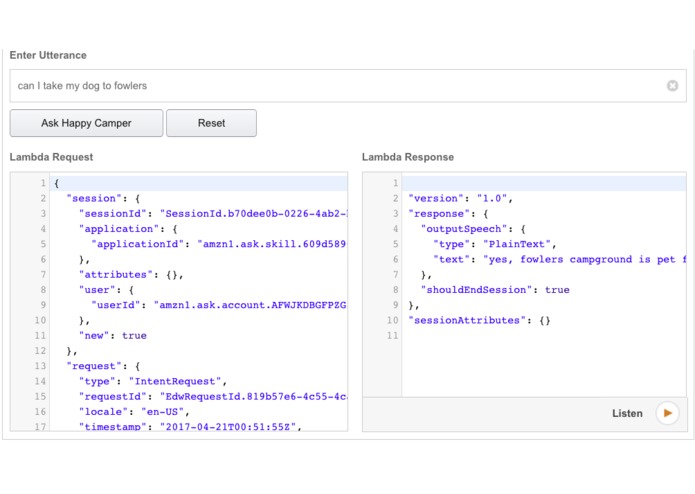695x494 pixels.
Task: Click the "user": { line in request
Action: [x=106, y=290]
